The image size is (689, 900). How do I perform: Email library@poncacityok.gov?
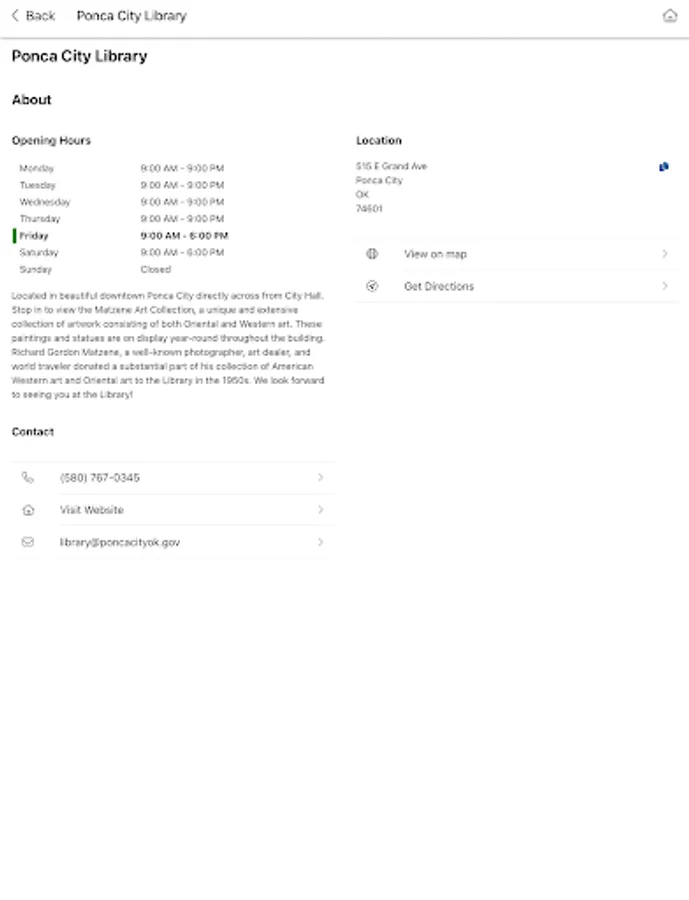click(173, 542)
